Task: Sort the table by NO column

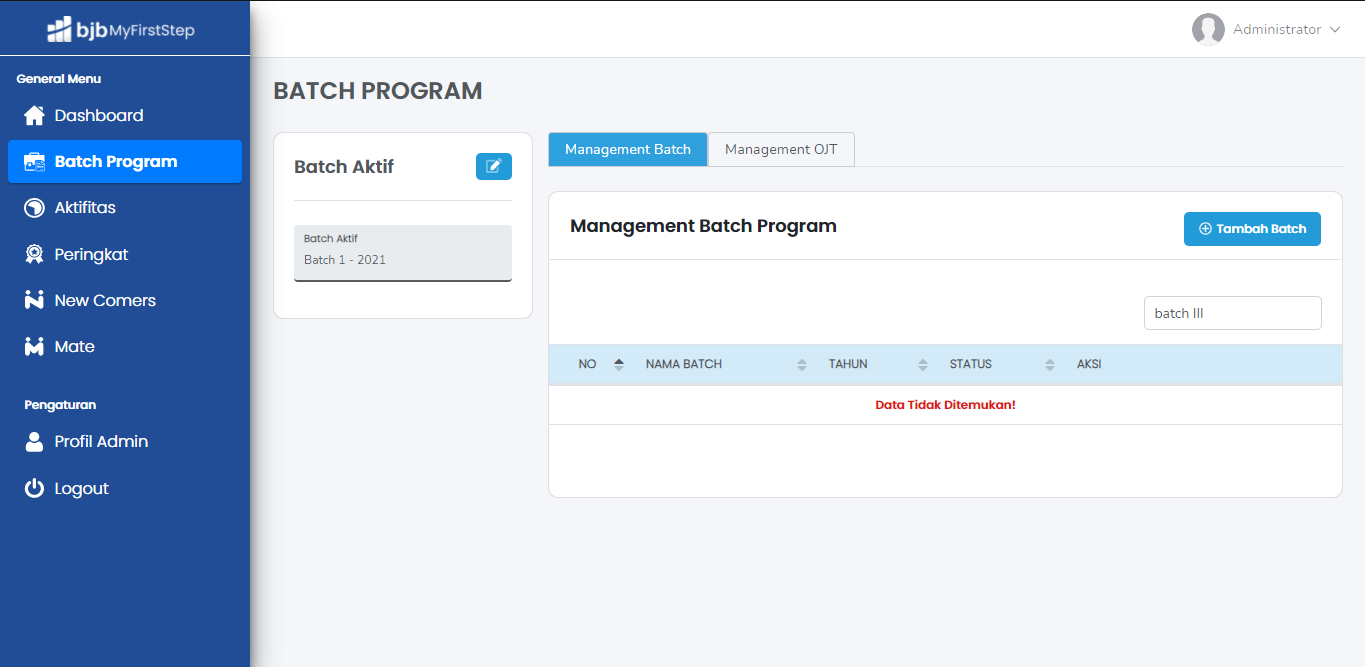Action: (x=619, y=364)
